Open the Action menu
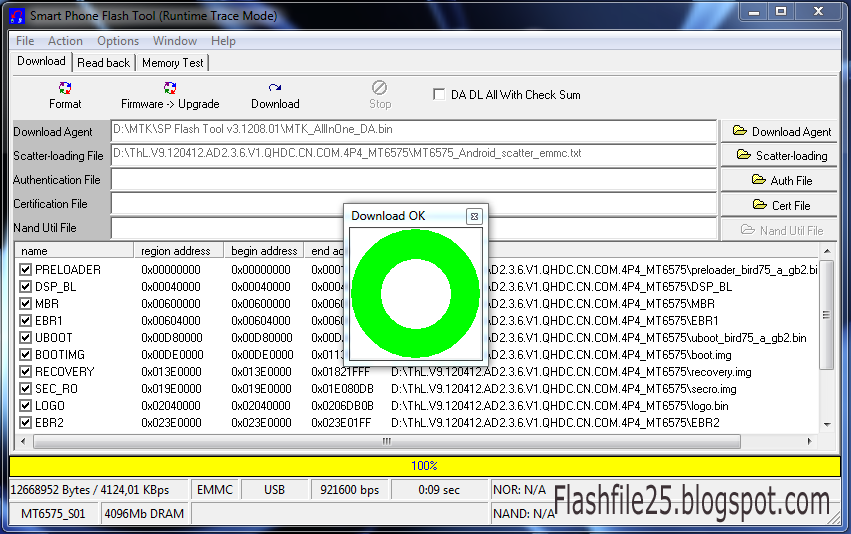This screenshot has height=534, width=851. [x=65, y=41]
